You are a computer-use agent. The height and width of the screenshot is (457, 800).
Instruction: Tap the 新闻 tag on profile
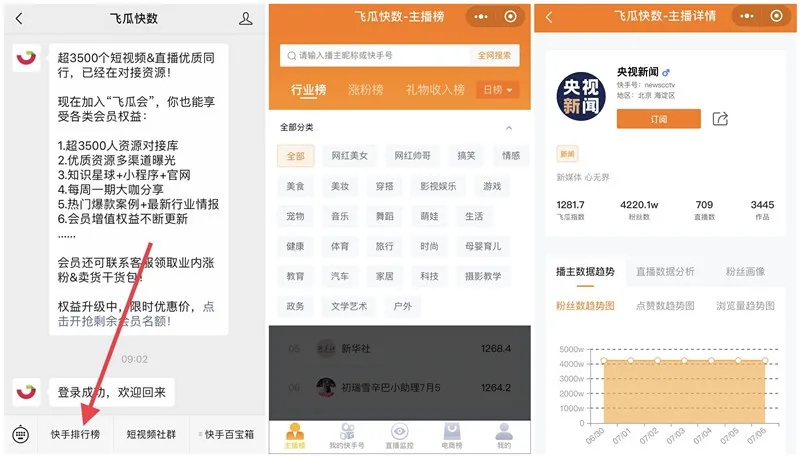(567, 154)
